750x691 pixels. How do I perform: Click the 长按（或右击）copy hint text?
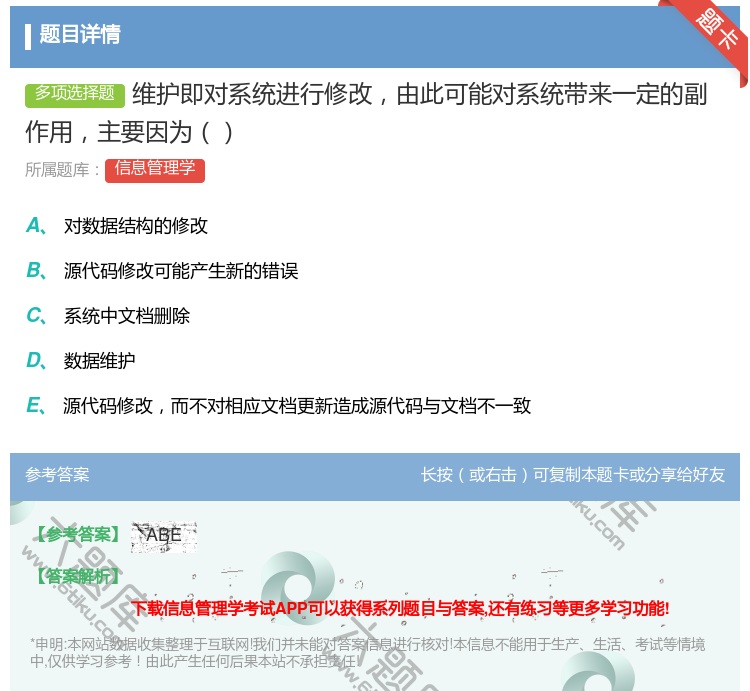pyautogui.click(x=573, y=475)
